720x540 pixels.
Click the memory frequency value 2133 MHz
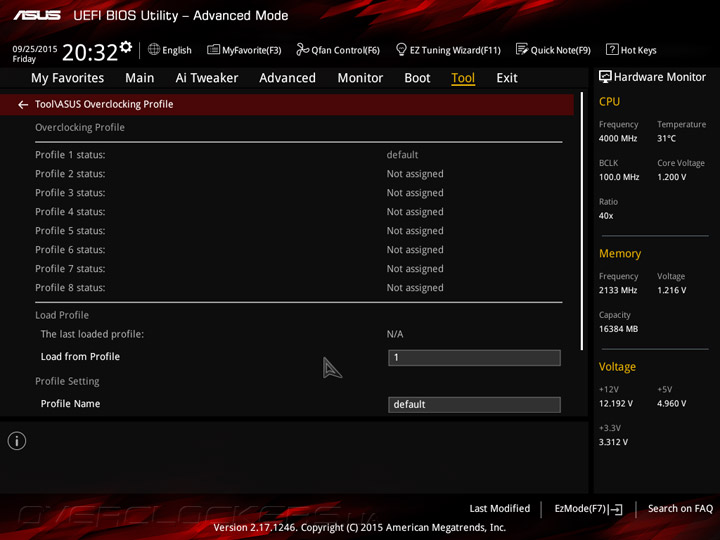click(618, 290)
